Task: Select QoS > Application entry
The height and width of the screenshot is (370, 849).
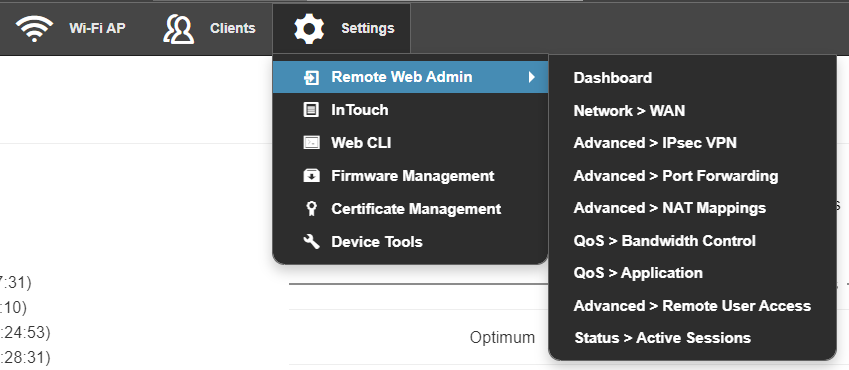Action: (x=638, y=273)
